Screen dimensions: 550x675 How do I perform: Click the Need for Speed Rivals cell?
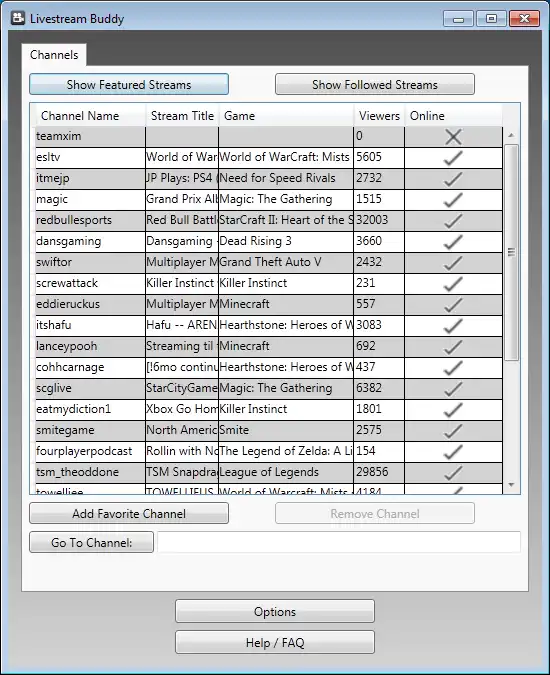click(x=286, y=178)
